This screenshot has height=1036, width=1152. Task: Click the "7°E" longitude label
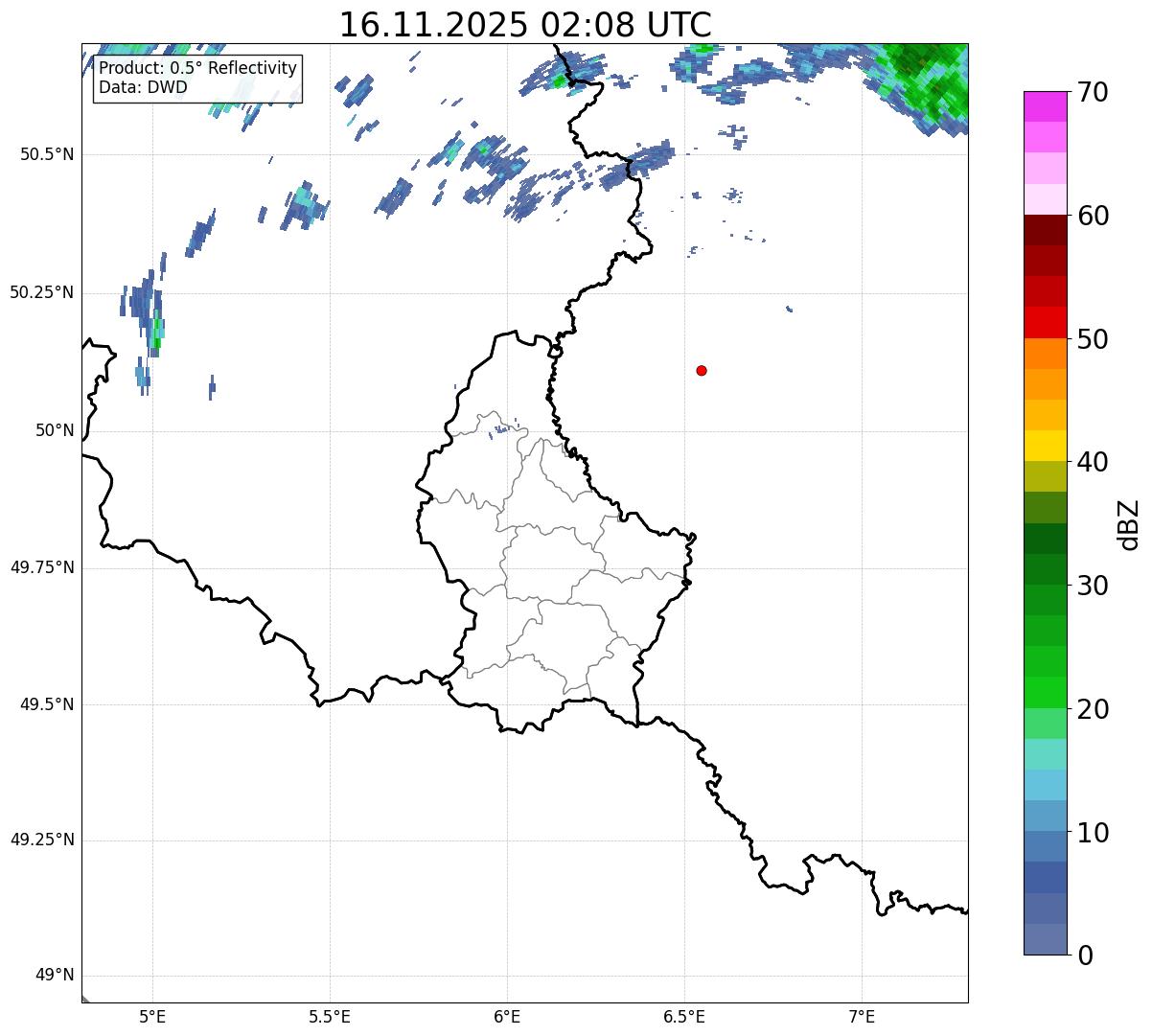(x=862, y=1016)
